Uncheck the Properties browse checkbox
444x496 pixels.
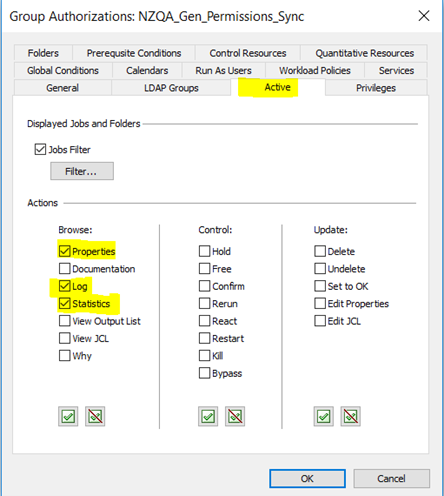tap(65, 251)
